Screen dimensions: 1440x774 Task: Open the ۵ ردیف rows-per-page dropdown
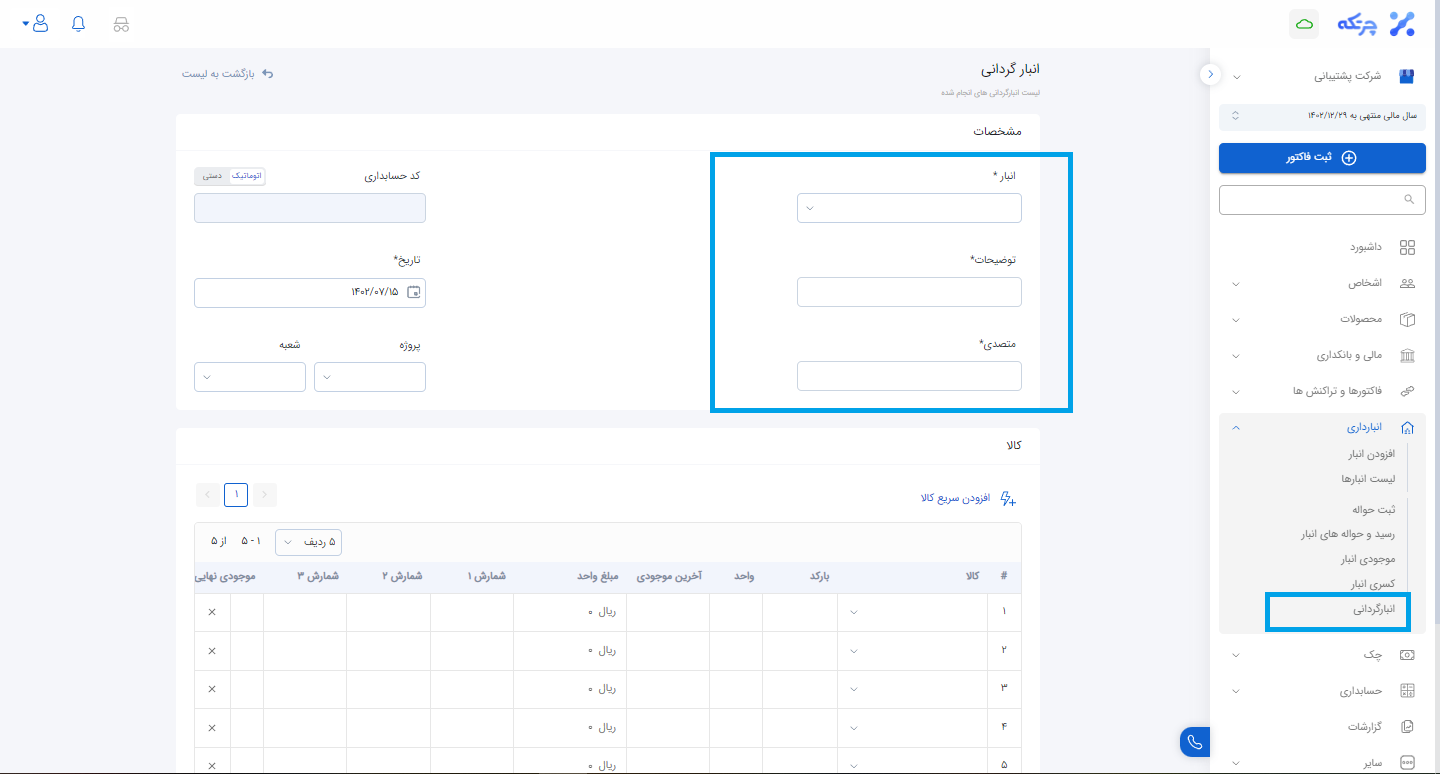tap(308, 541)
